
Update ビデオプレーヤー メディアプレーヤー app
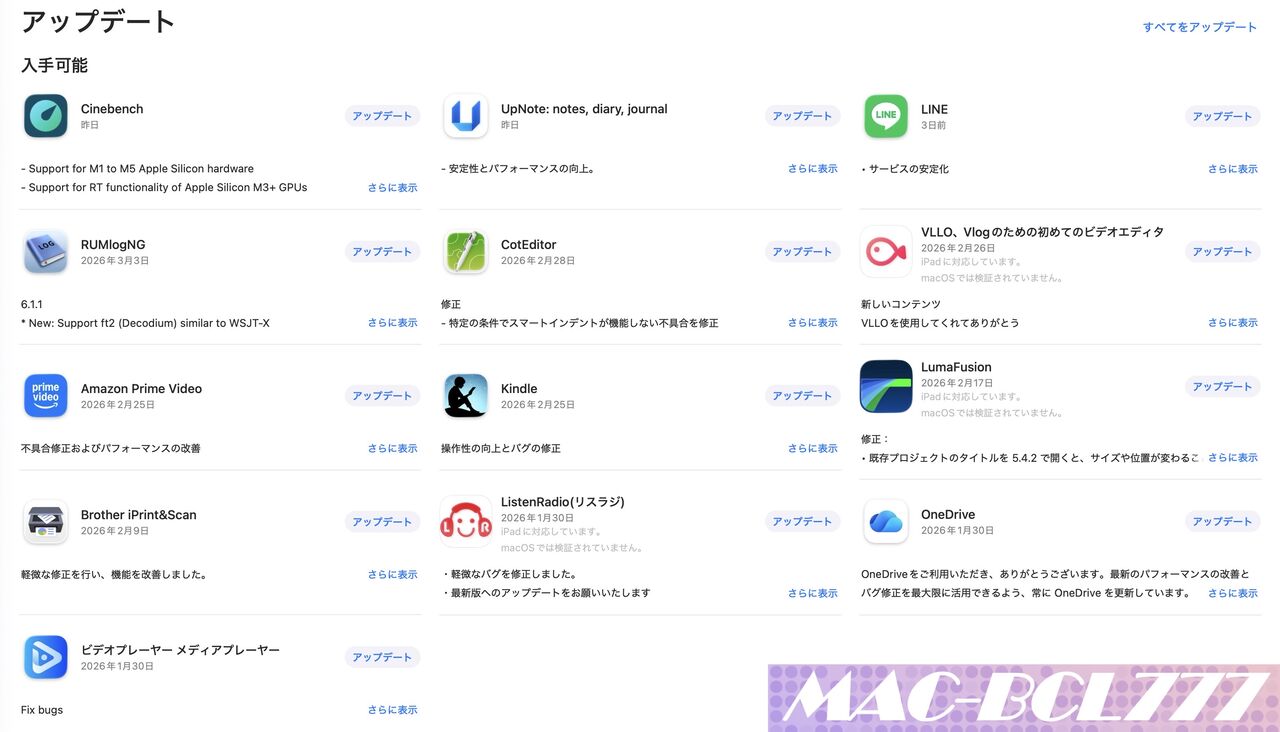[382, 657]
